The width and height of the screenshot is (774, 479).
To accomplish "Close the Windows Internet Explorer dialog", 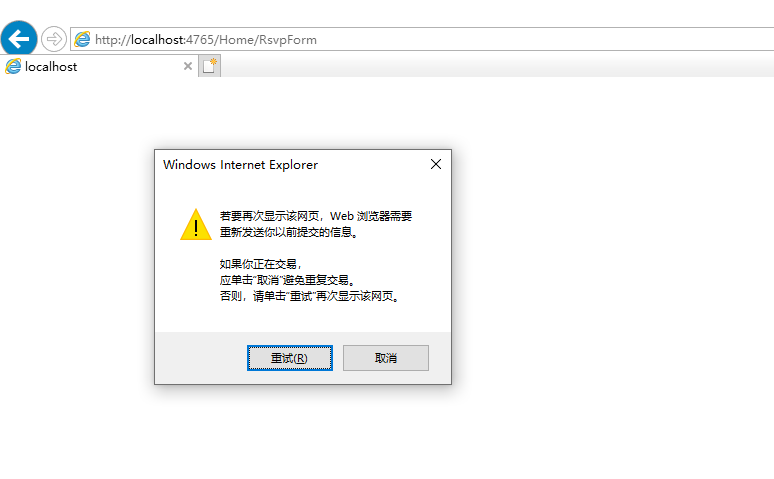I will (x=436, y=164).
